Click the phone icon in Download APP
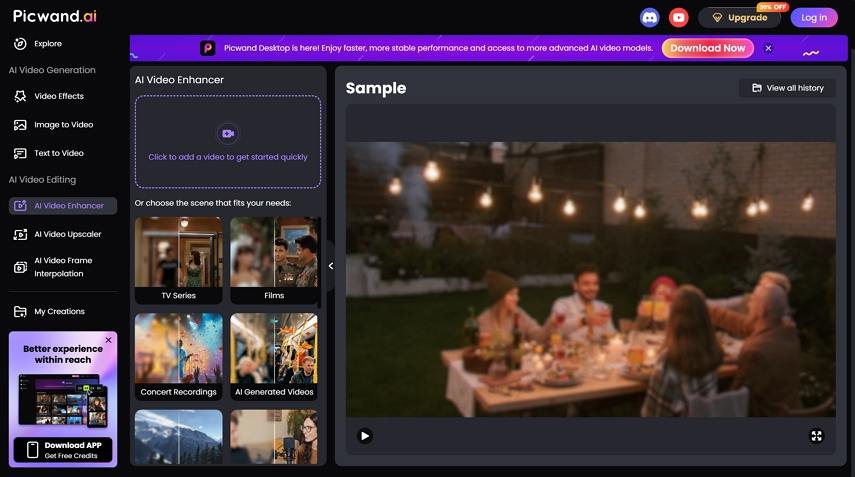Image resolution: width=855 pixels, height=477 pixels. tap(32, 450)
